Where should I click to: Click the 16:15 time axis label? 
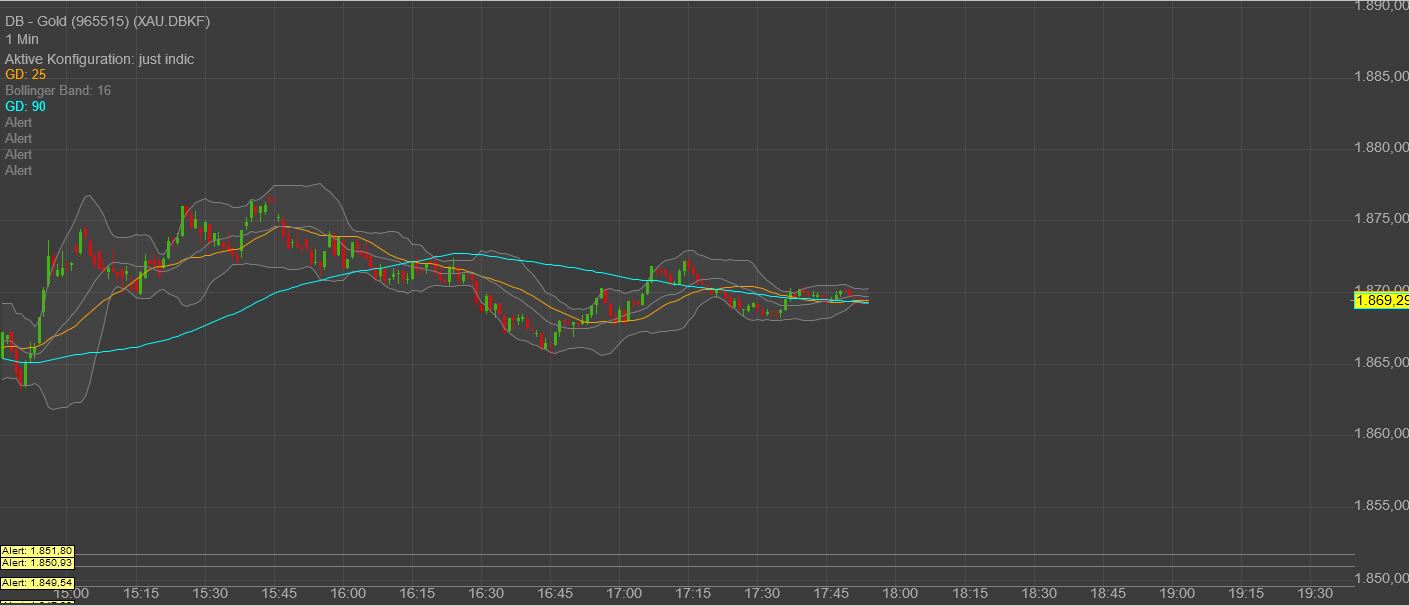pos(417,594)
